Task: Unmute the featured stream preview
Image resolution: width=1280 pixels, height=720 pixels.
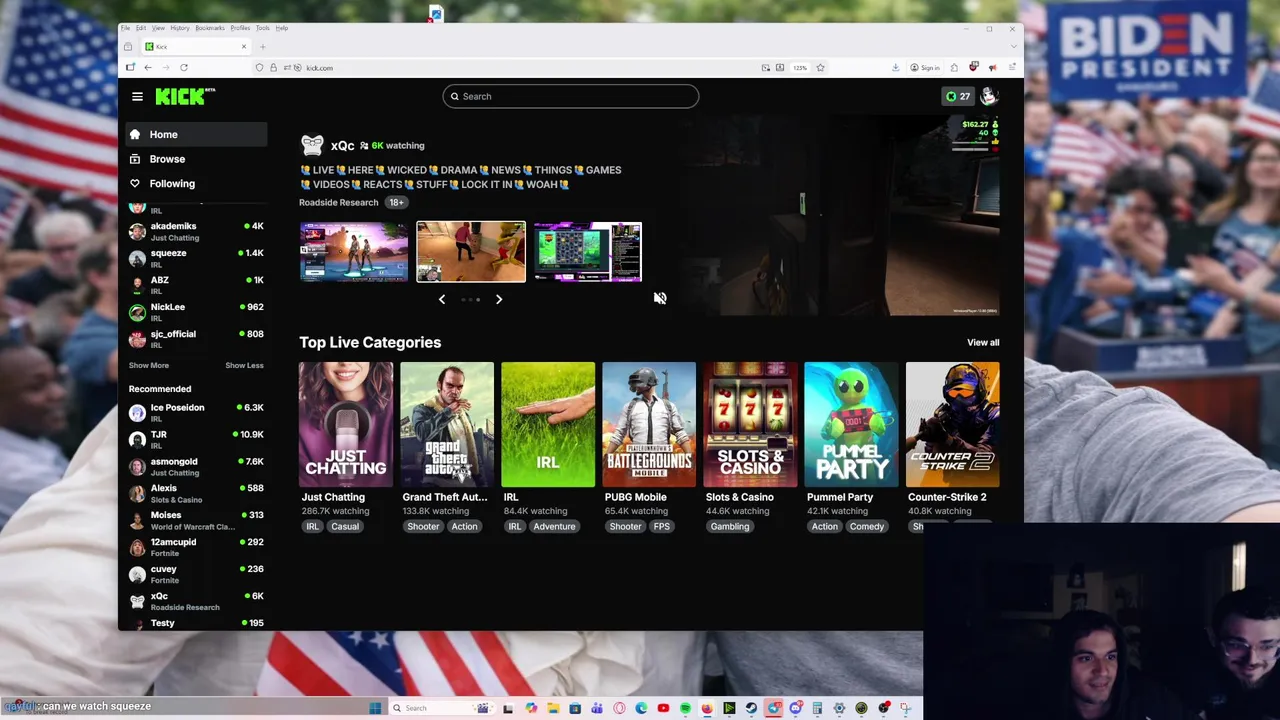Action: click(x=660, y=298)
